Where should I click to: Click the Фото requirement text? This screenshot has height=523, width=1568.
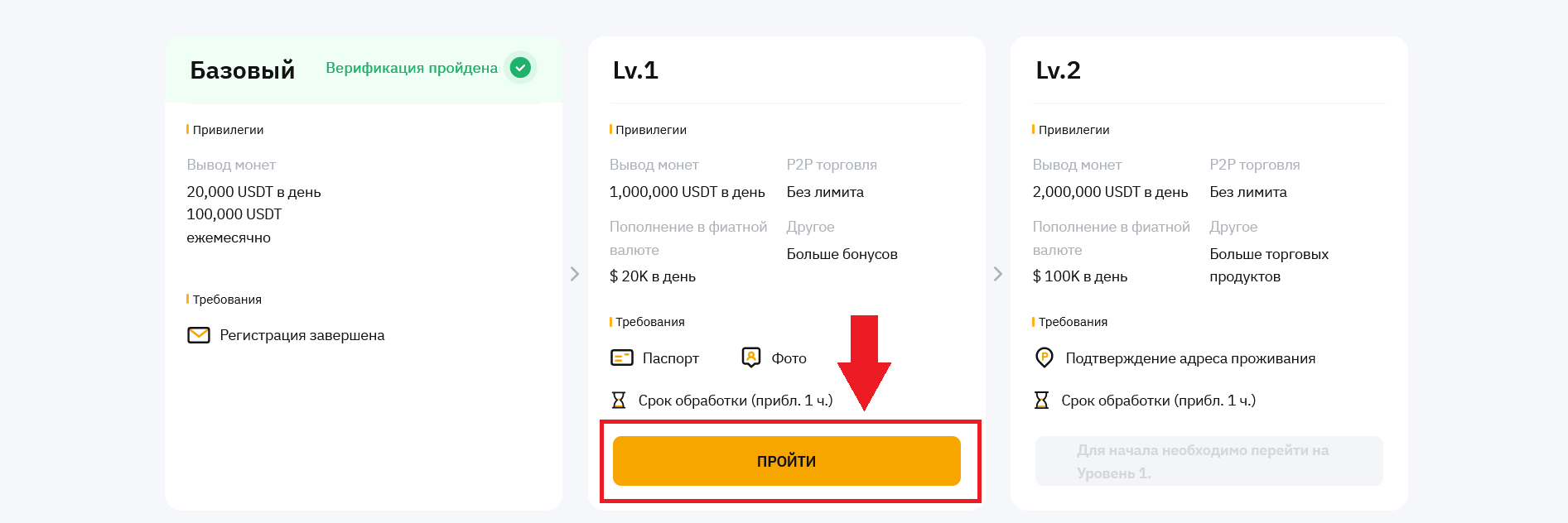tap(789, 358)
